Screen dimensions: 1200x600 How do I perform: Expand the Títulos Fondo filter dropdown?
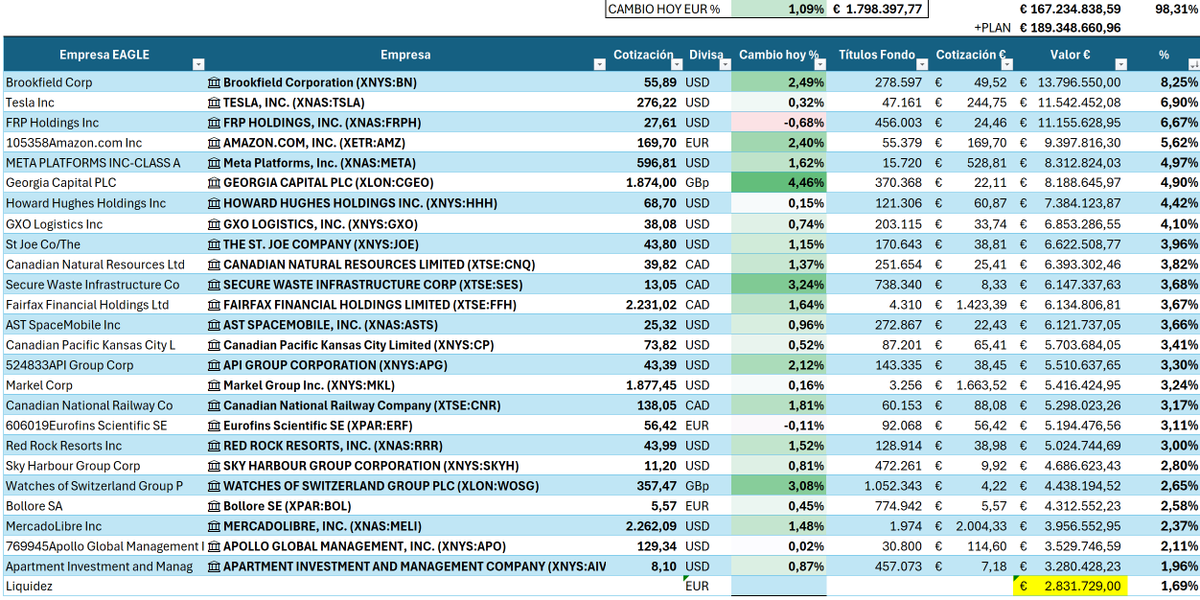click(x=923, y=64)
